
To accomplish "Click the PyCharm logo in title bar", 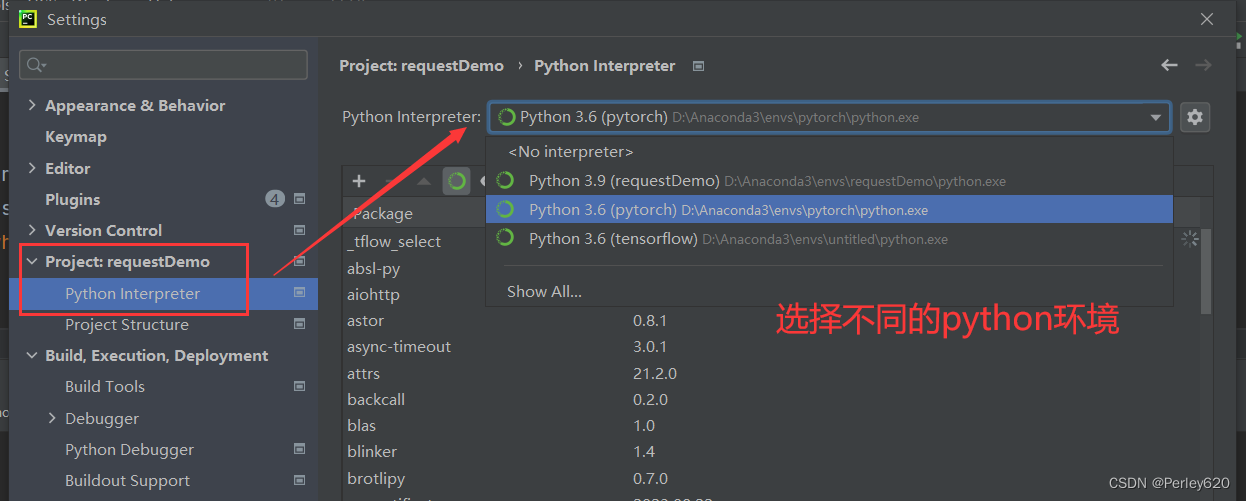I will [x=28, y=19].
